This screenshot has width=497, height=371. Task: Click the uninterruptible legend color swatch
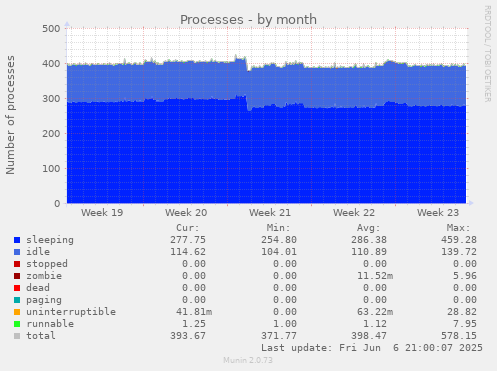17,312
